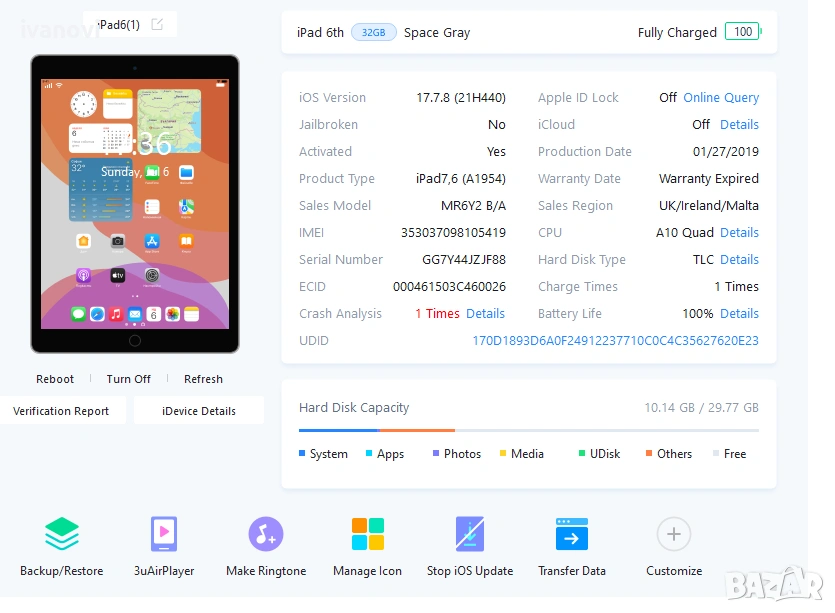Click Online Query for Apple ID Lock

click(720, 98)
